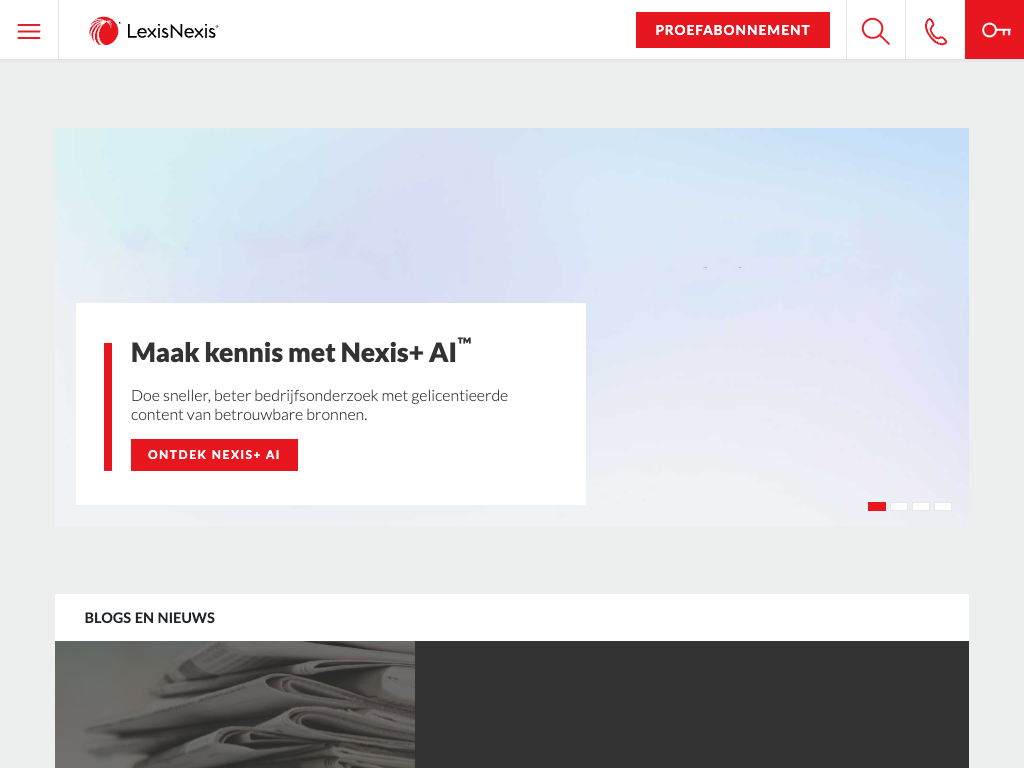1024x768 pixels.
Task: Open the hamburger navigation menu
Action: click(x=29, y=31)
